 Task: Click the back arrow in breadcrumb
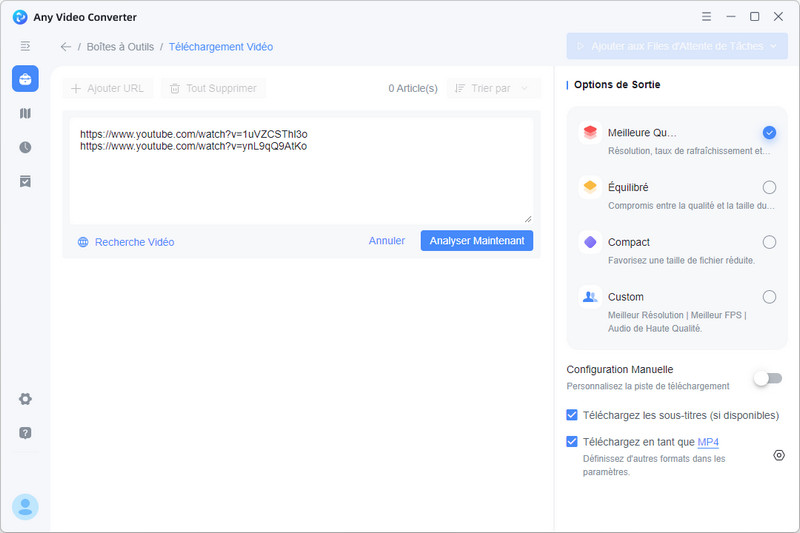coord(66,46)
